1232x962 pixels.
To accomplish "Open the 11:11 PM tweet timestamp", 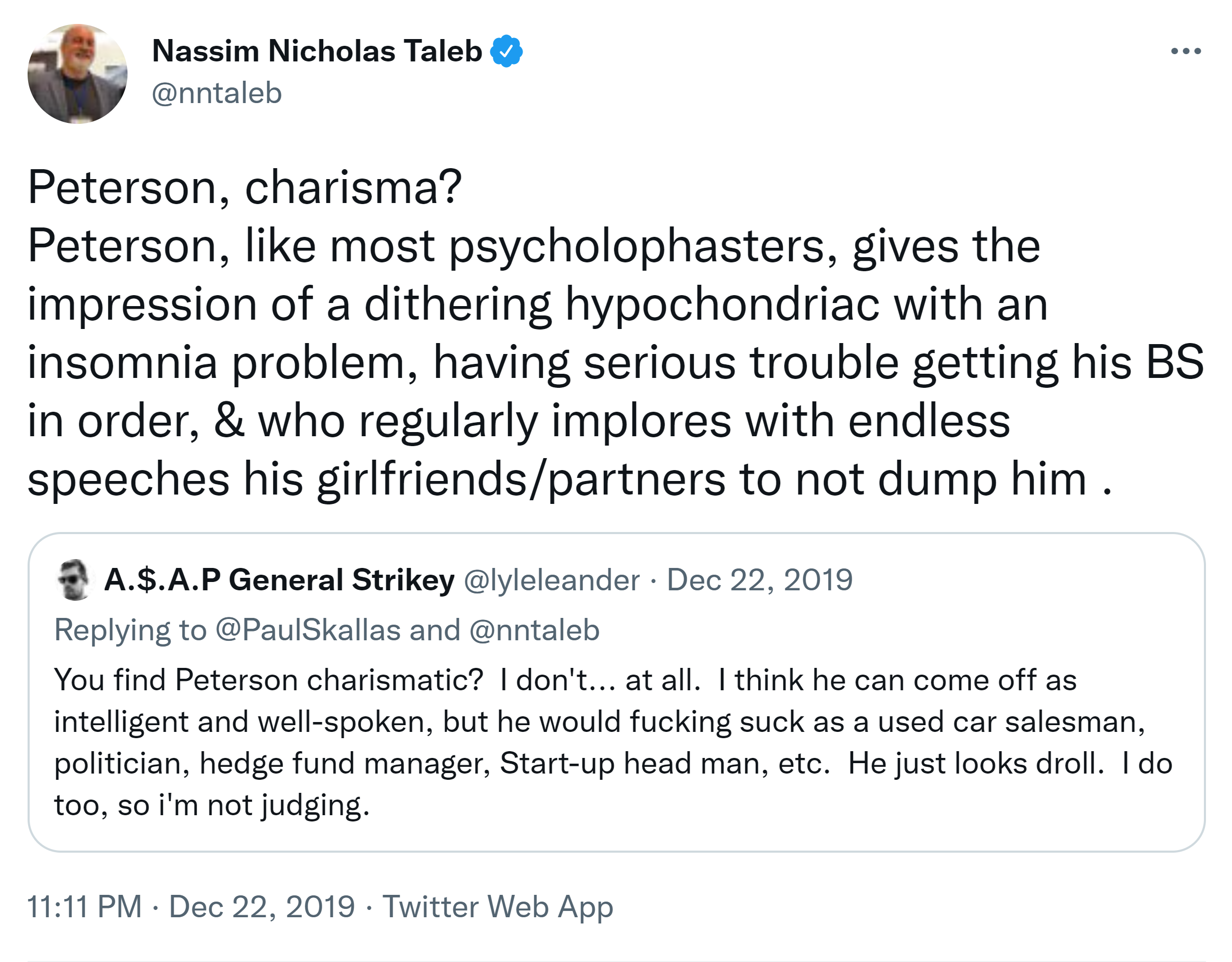I will 85,907.
